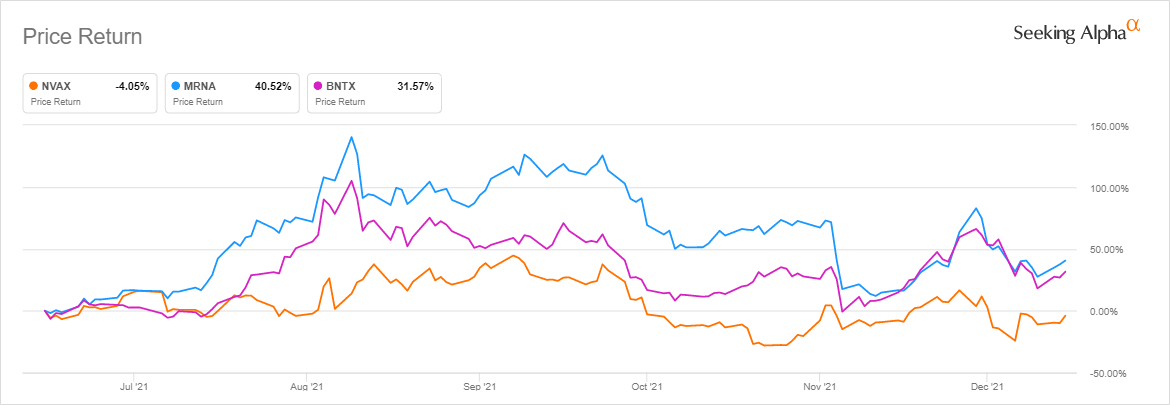This screenshot has height=405, width=1170.
Task: Toggle the BNTX series legend box
Action: tap(374, 94)
